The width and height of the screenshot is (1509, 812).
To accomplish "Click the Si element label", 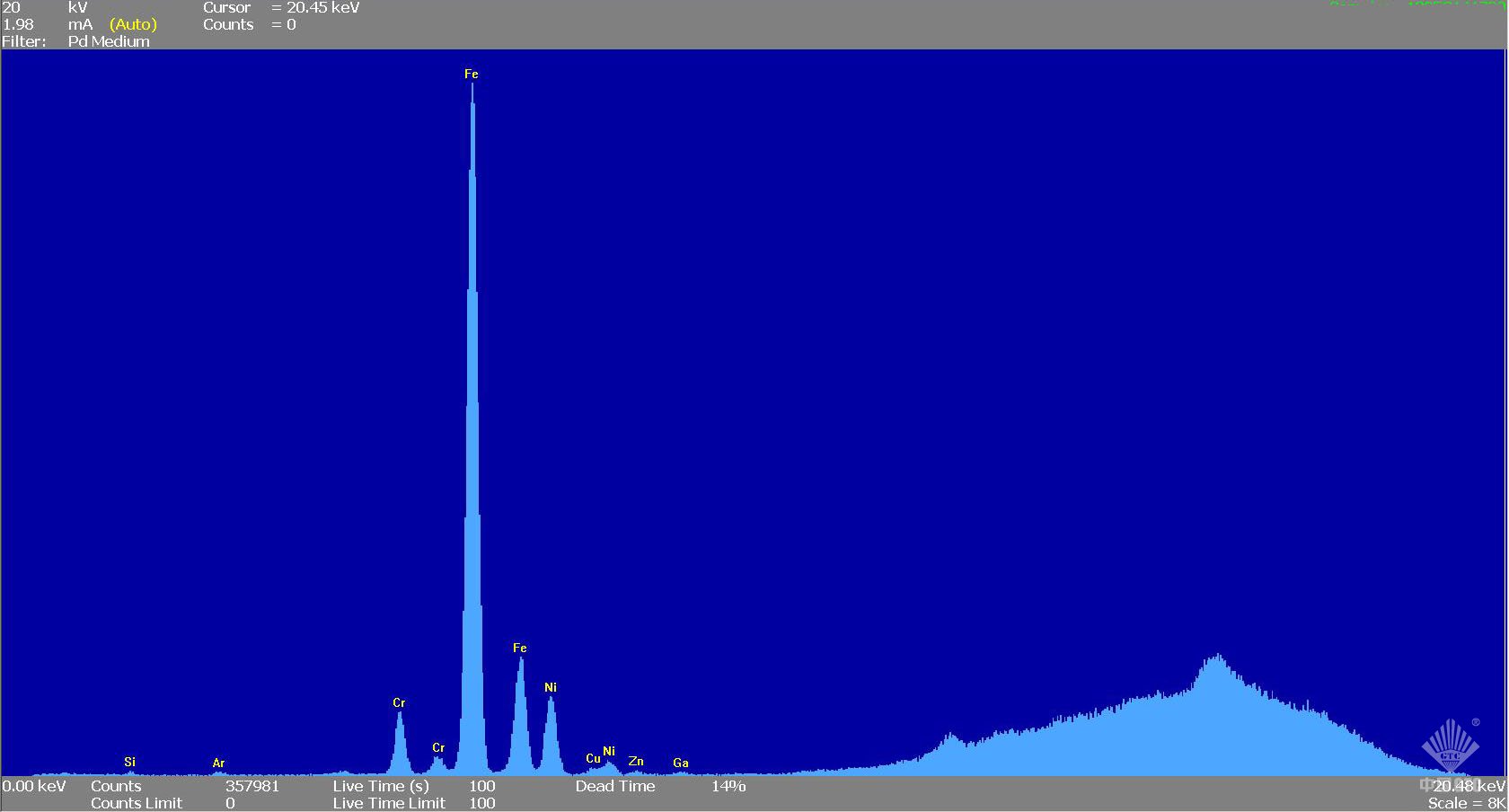I will pos(129,762).
